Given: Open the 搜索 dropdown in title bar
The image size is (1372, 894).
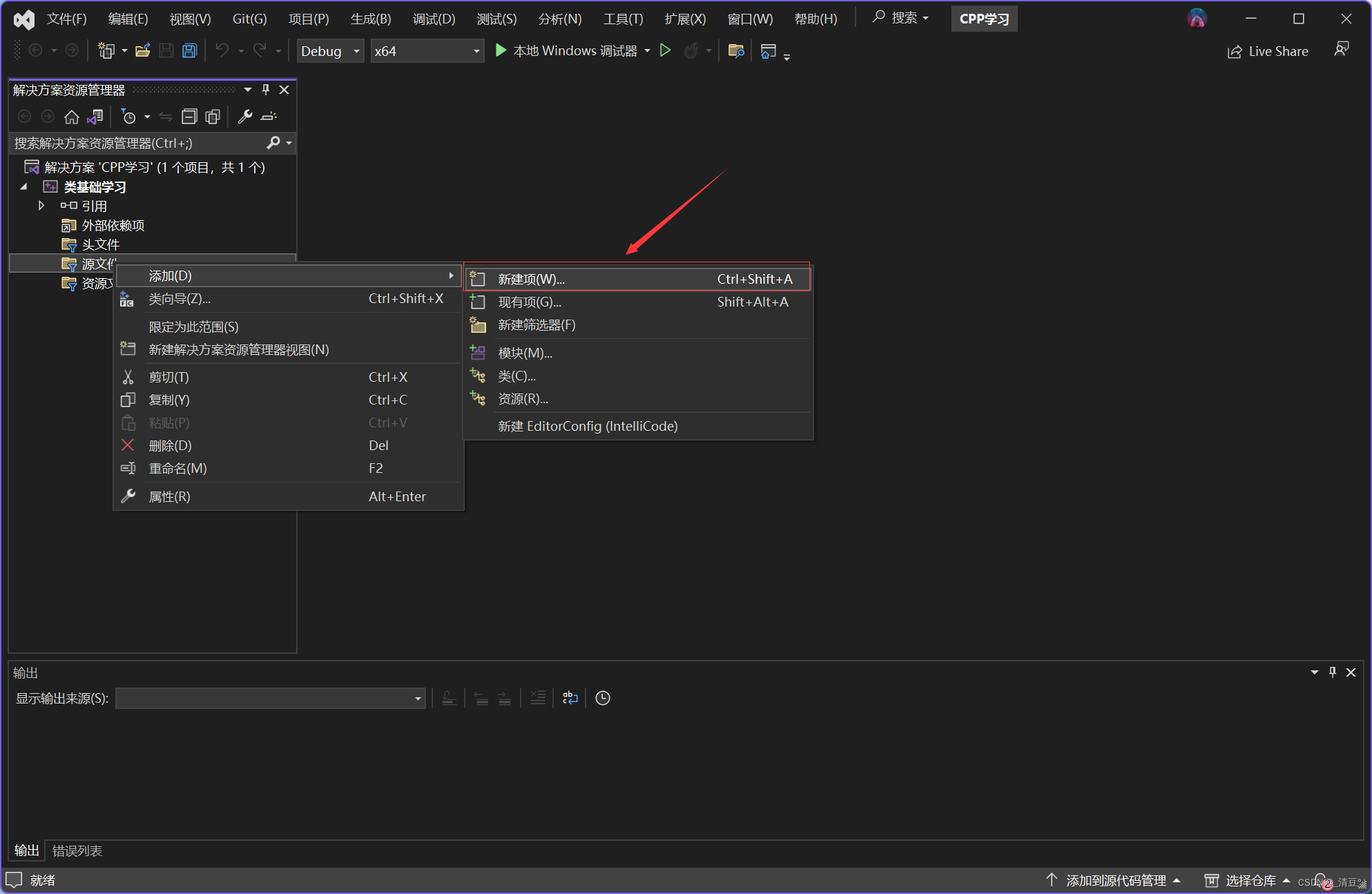Looking at the screenshot, I should [902, 18].
